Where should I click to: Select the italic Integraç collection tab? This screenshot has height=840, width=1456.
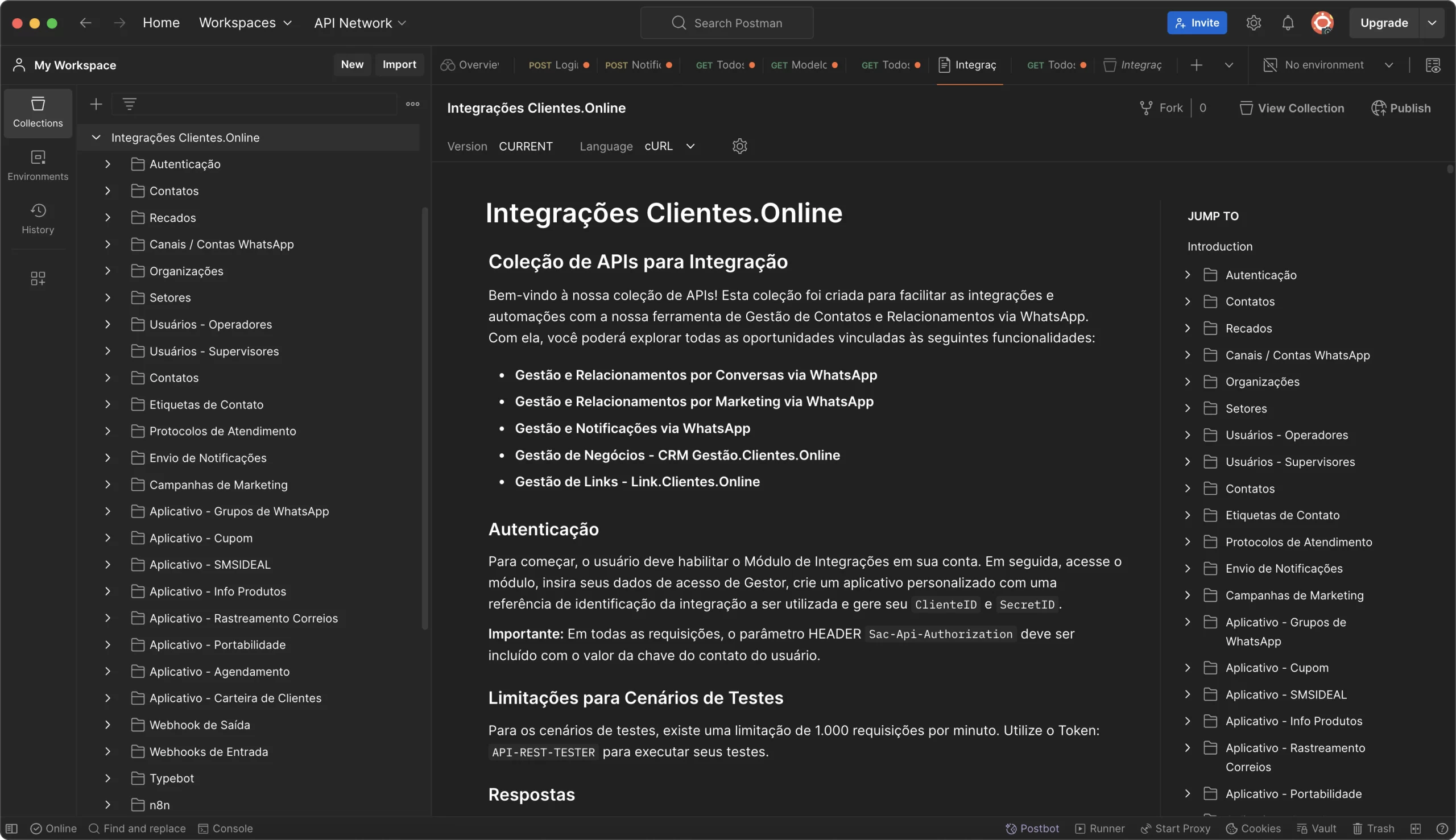pyautogui.click(x=1133, y=65)
